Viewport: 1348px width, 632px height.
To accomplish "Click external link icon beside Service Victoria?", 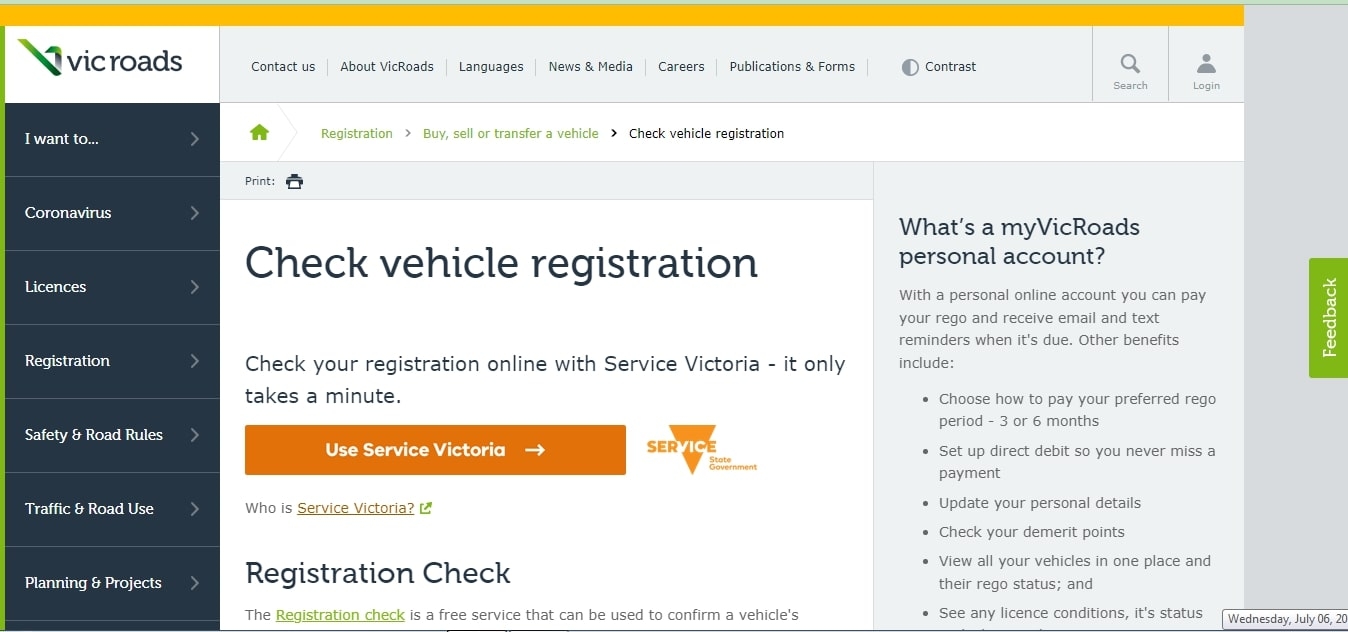I will click(x=426, y=508).
